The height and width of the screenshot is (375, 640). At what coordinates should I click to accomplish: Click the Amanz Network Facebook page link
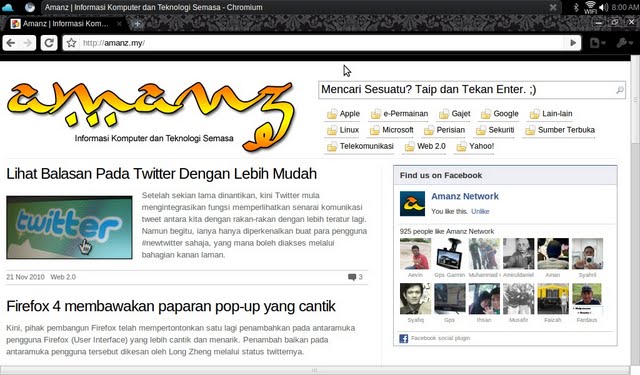[465, 196]
